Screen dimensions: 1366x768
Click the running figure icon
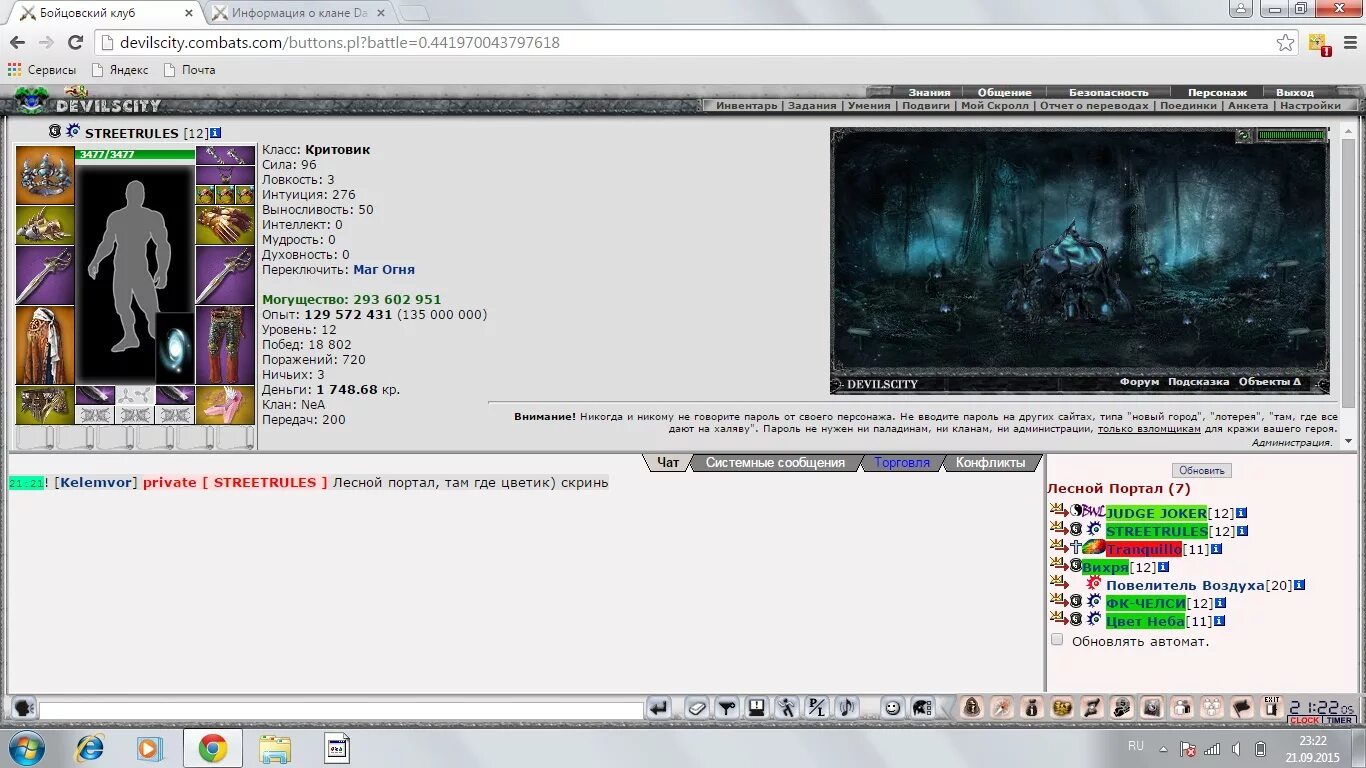pos(787,708)
